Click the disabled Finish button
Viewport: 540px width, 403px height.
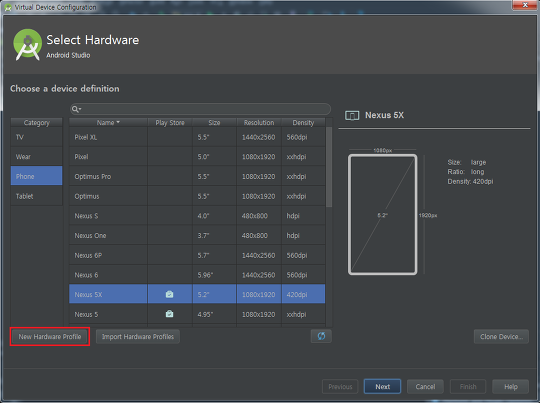click(x=468, y=386)
